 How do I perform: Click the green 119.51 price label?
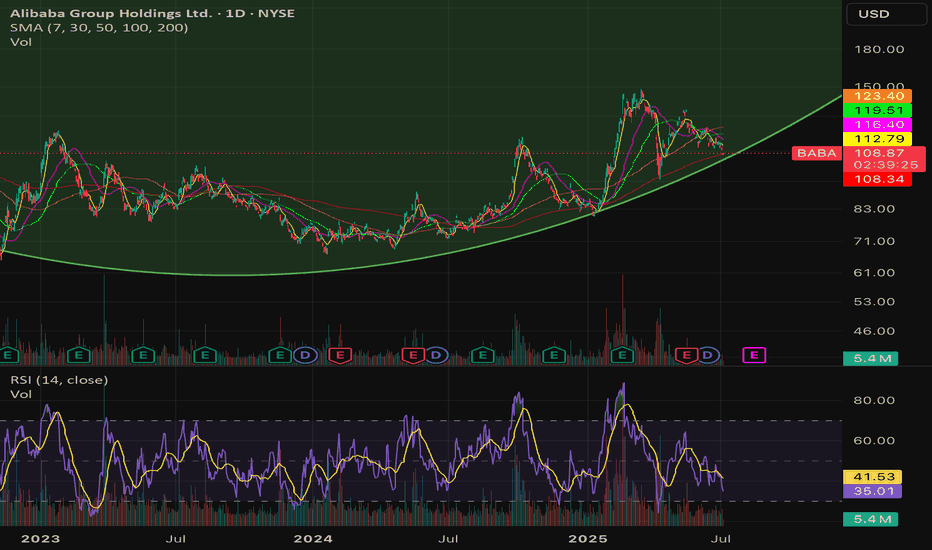tap(877, 110)
